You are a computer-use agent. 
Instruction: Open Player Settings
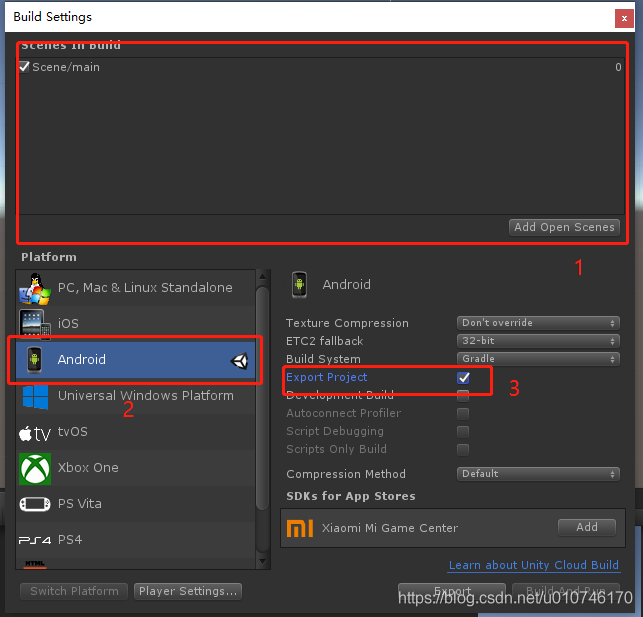point(188,592)
